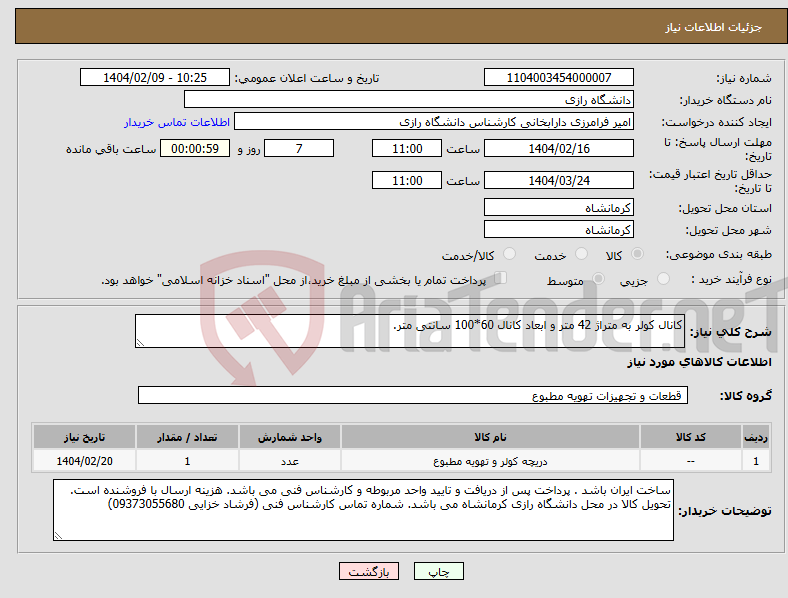The image size is (788, 598).
Task: Click the requester field امیر فرامرزی دارابخانی
Action: click(434, 121)
